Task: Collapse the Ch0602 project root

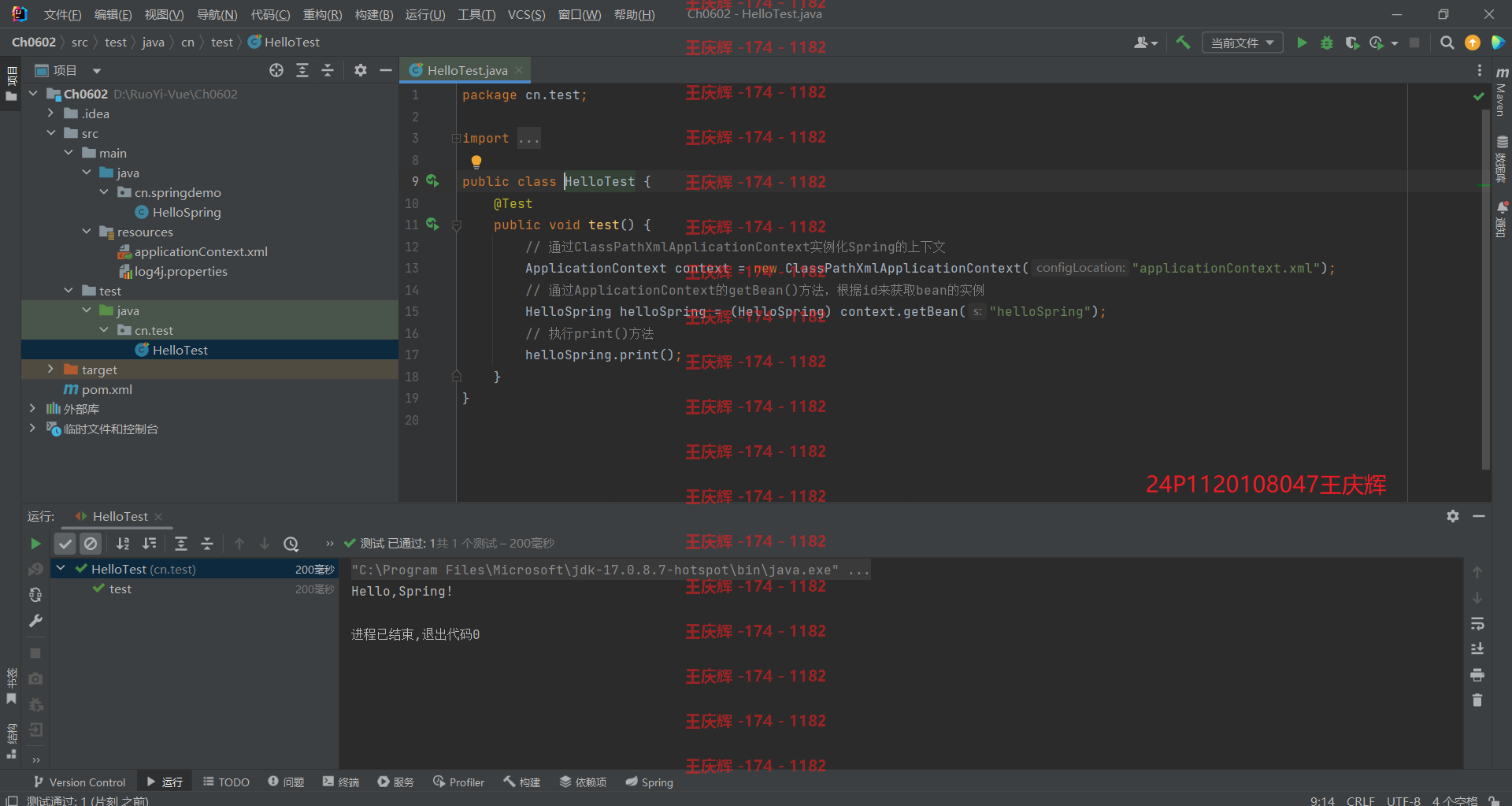Action: [33, 94]
